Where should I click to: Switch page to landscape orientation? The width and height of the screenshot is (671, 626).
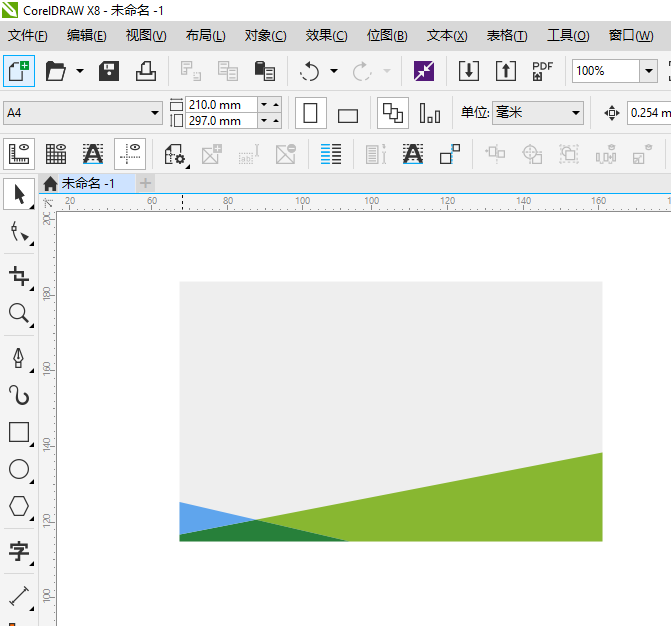(348, 114)
